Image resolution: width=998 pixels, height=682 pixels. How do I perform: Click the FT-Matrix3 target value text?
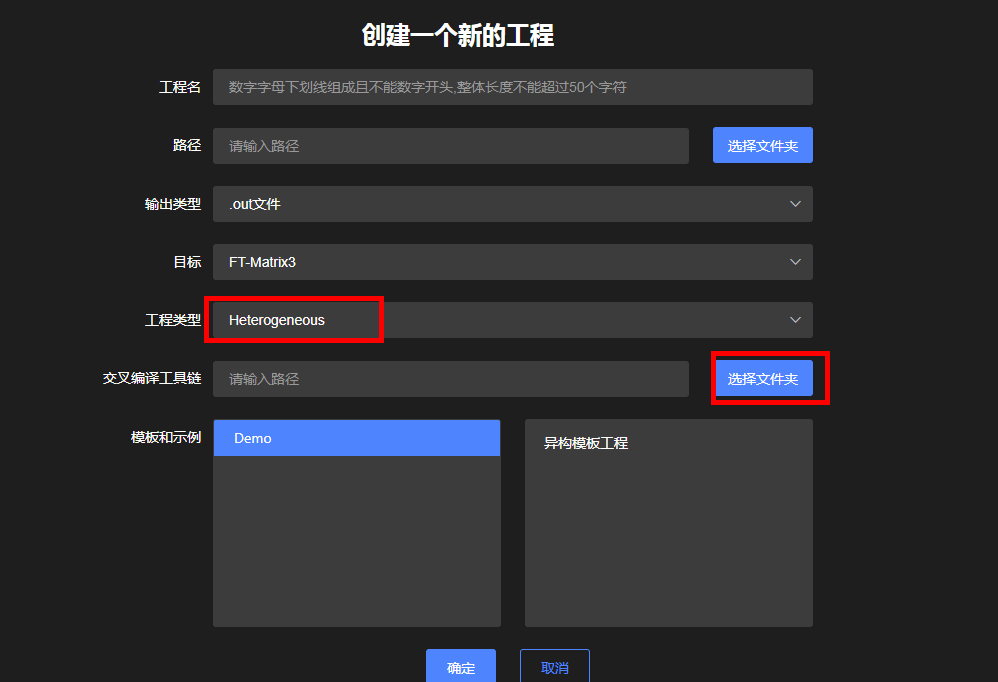[x=260, y=261]
